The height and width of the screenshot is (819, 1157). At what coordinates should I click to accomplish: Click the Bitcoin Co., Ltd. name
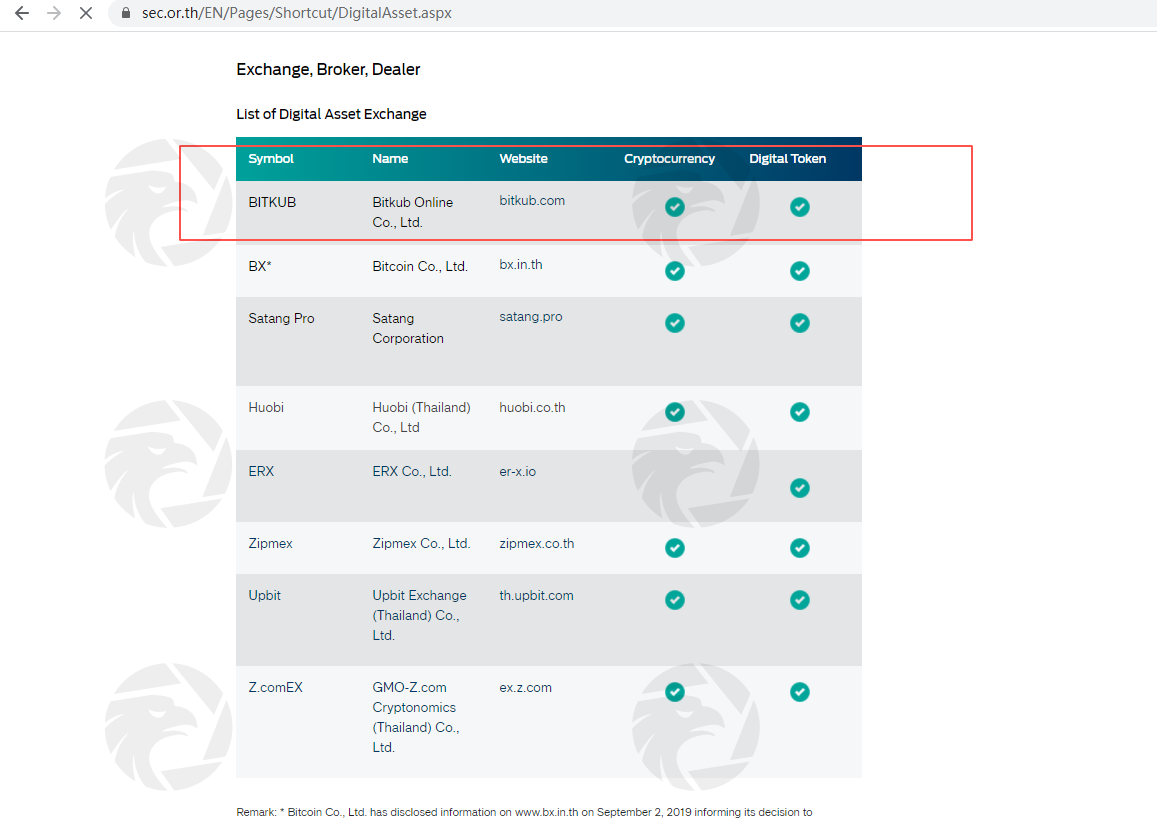[420, 266]
